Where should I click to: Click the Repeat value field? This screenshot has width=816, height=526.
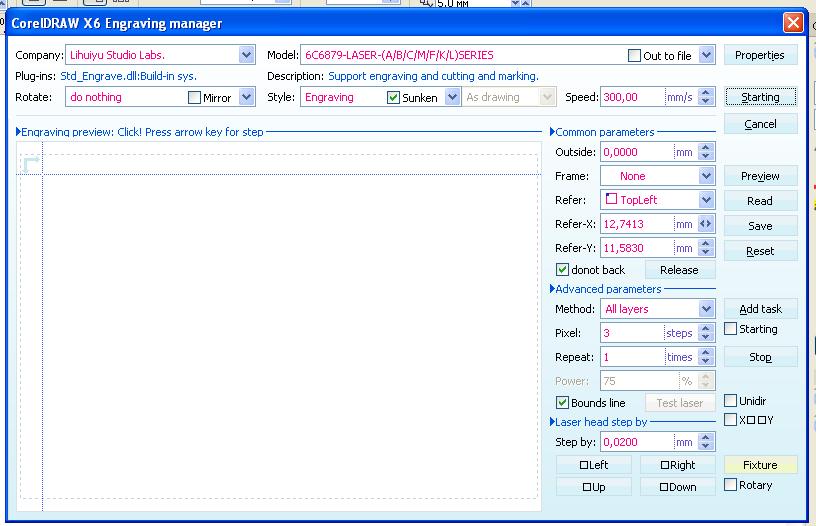[x=632, y=357]
